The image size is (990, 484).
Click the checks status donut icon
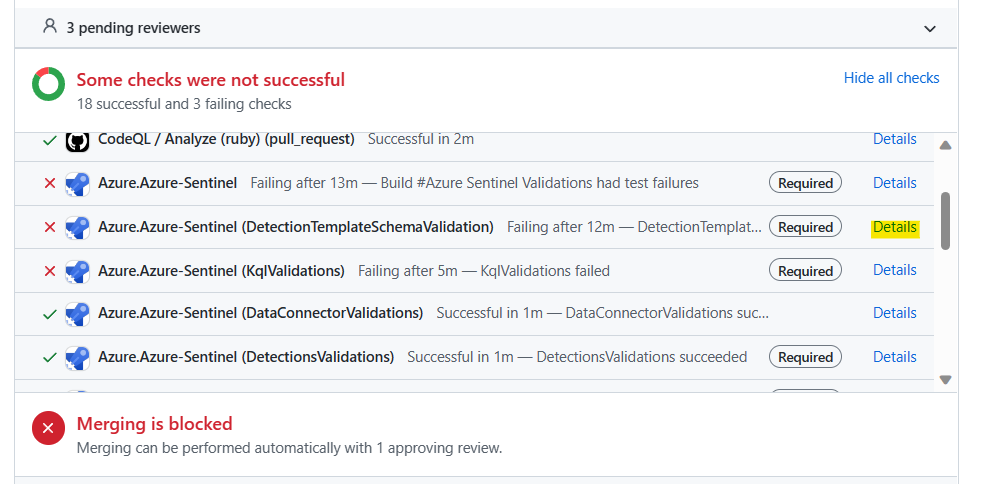[x=48, y=84]
